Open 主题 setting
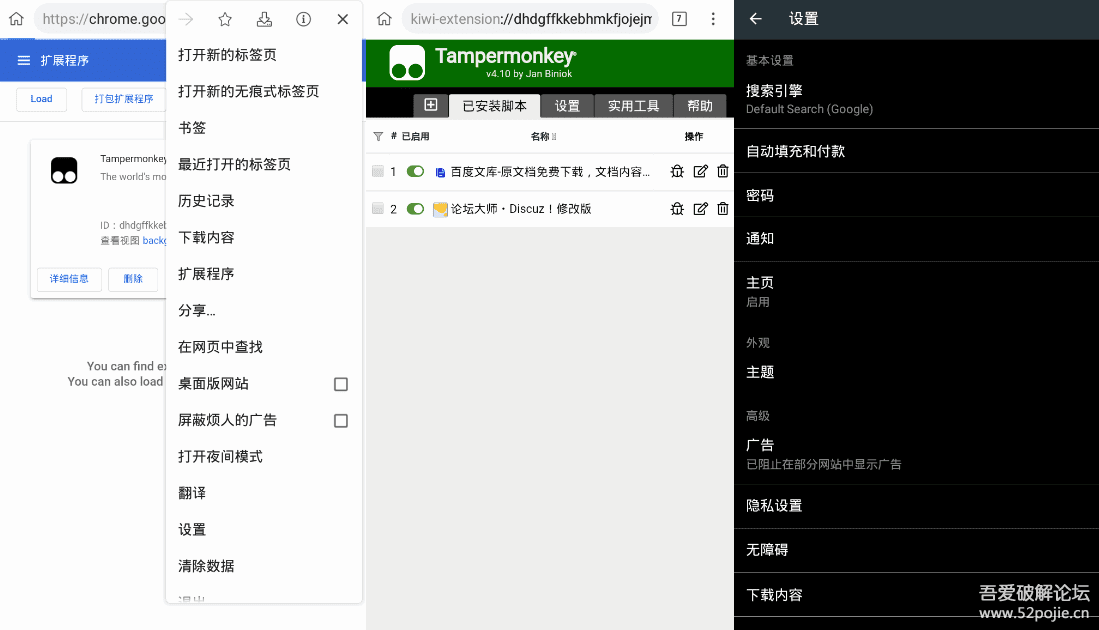 [916, 371]
